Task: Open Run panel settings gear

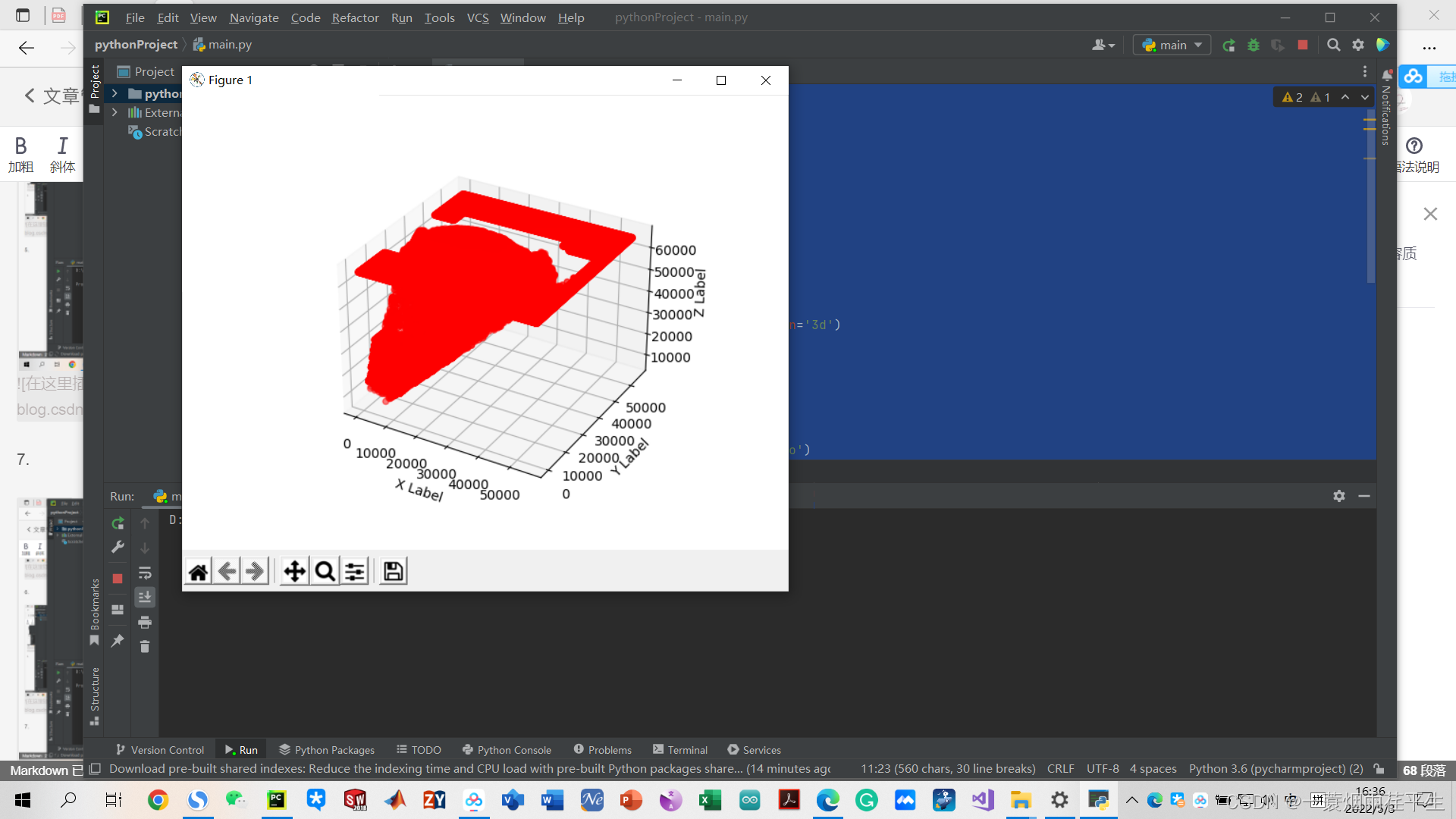Action: [1339, 496]
